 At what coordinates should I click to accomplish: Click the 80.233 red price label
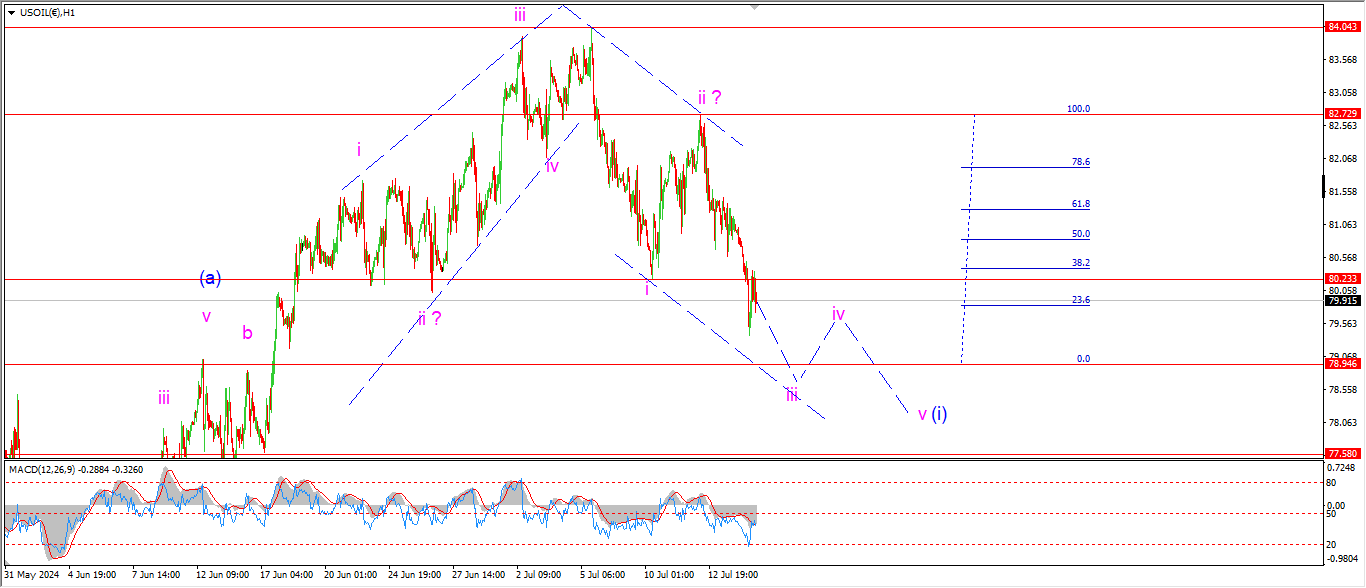coord(1342,279)
